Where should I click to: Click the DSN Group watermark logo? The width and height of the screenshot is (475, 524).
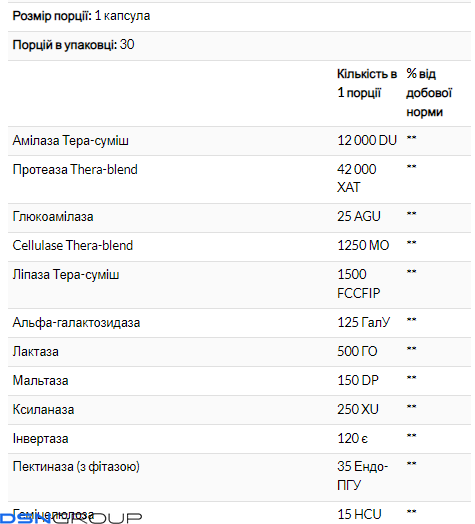coord(71,518)
